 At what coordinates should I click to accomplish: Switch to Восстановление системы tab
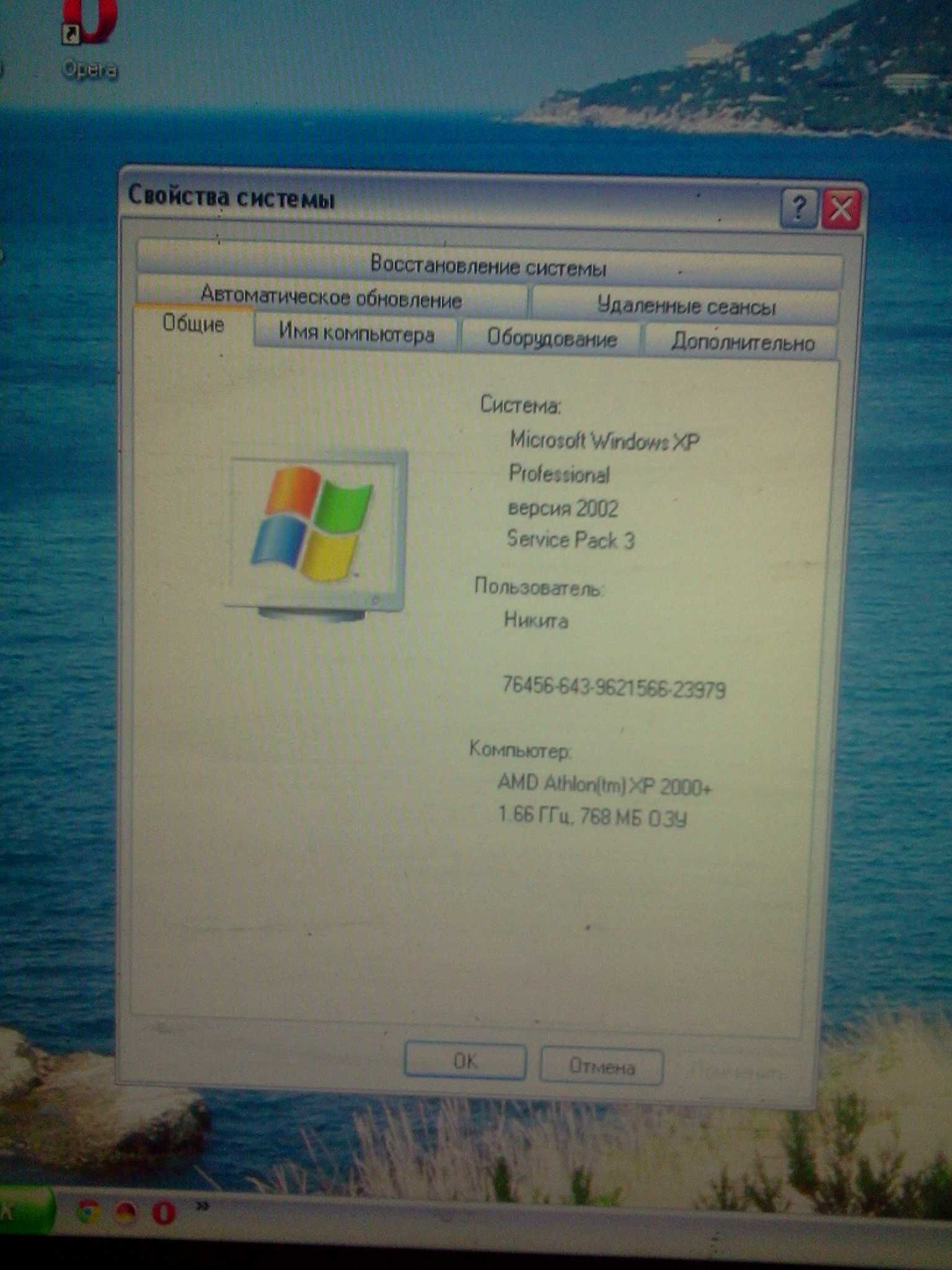[488, 265]
